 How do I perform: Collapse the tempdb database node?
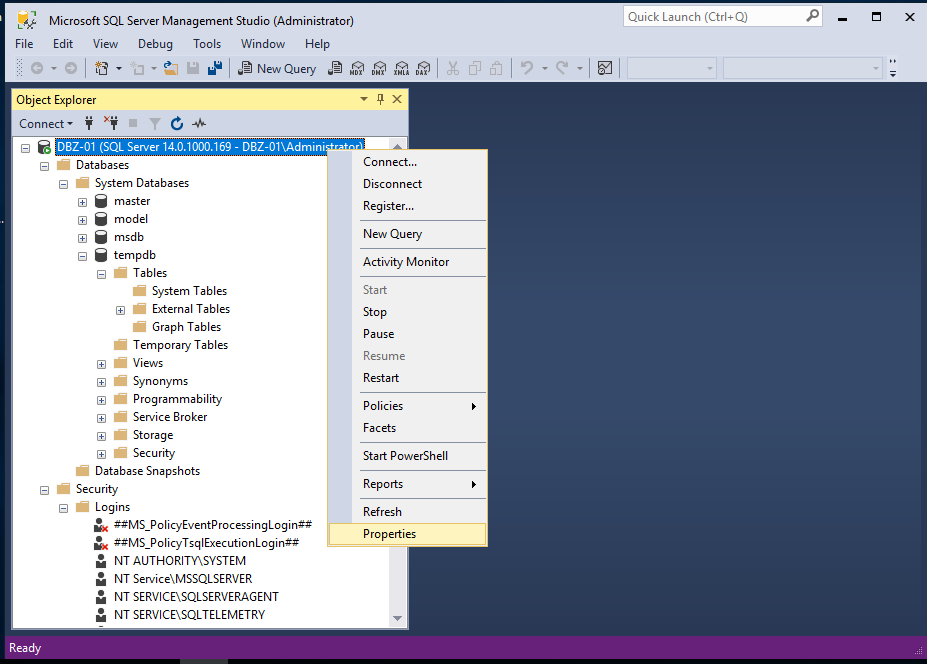tap(82, 257)
